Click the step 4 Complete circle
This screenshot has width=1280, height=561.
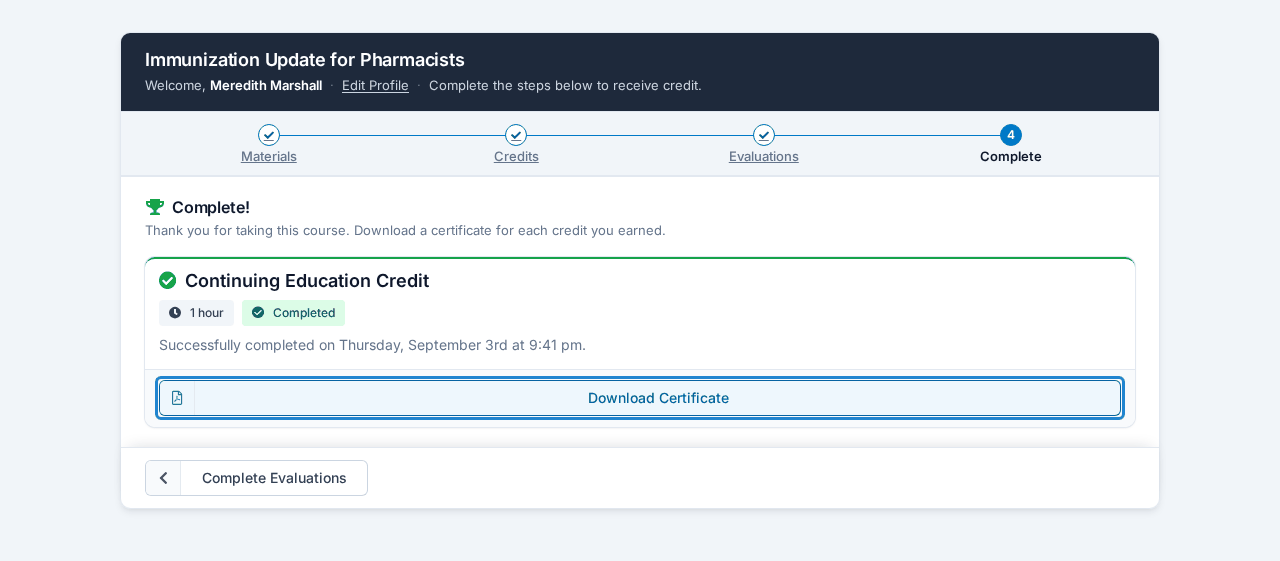click(x=1011, y=135)
